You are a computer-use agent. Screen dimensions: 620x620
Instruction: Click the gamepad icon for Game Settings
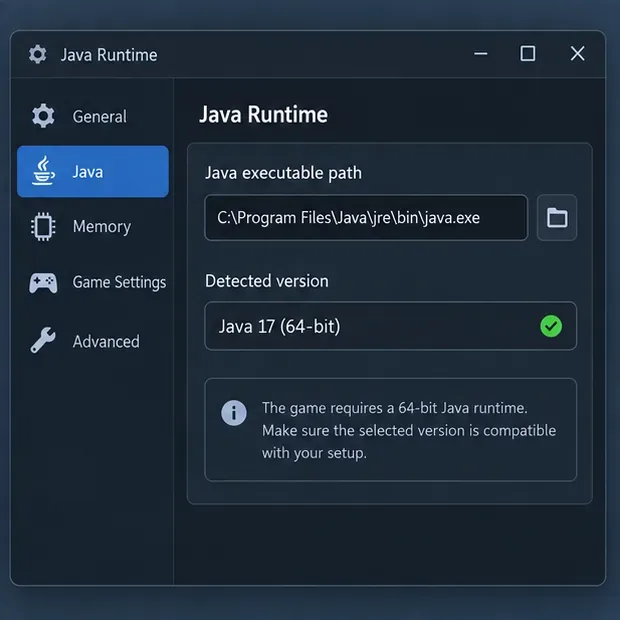pyautogui.click(x=43, y=282)
